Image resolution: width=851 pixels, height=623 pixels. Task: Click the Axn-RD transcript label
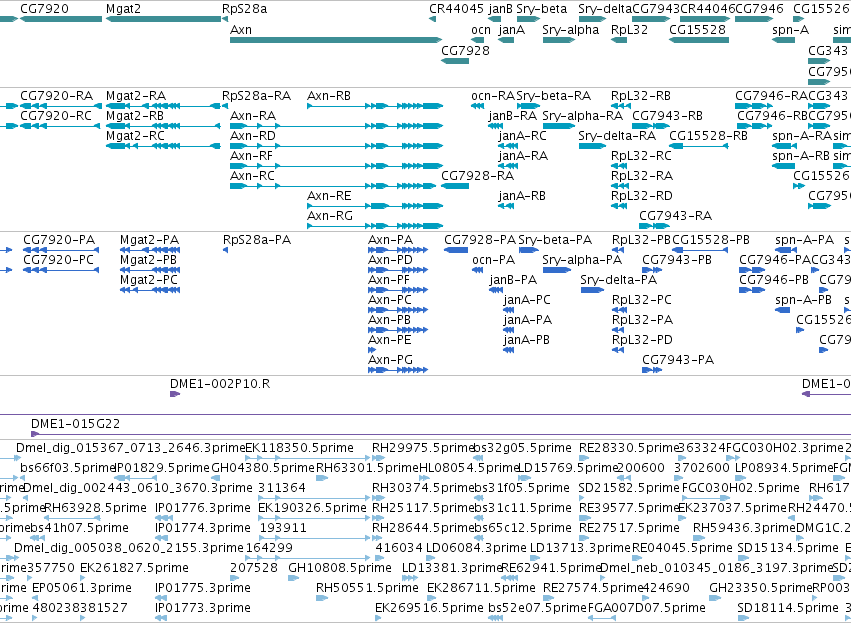click(252, 136)
